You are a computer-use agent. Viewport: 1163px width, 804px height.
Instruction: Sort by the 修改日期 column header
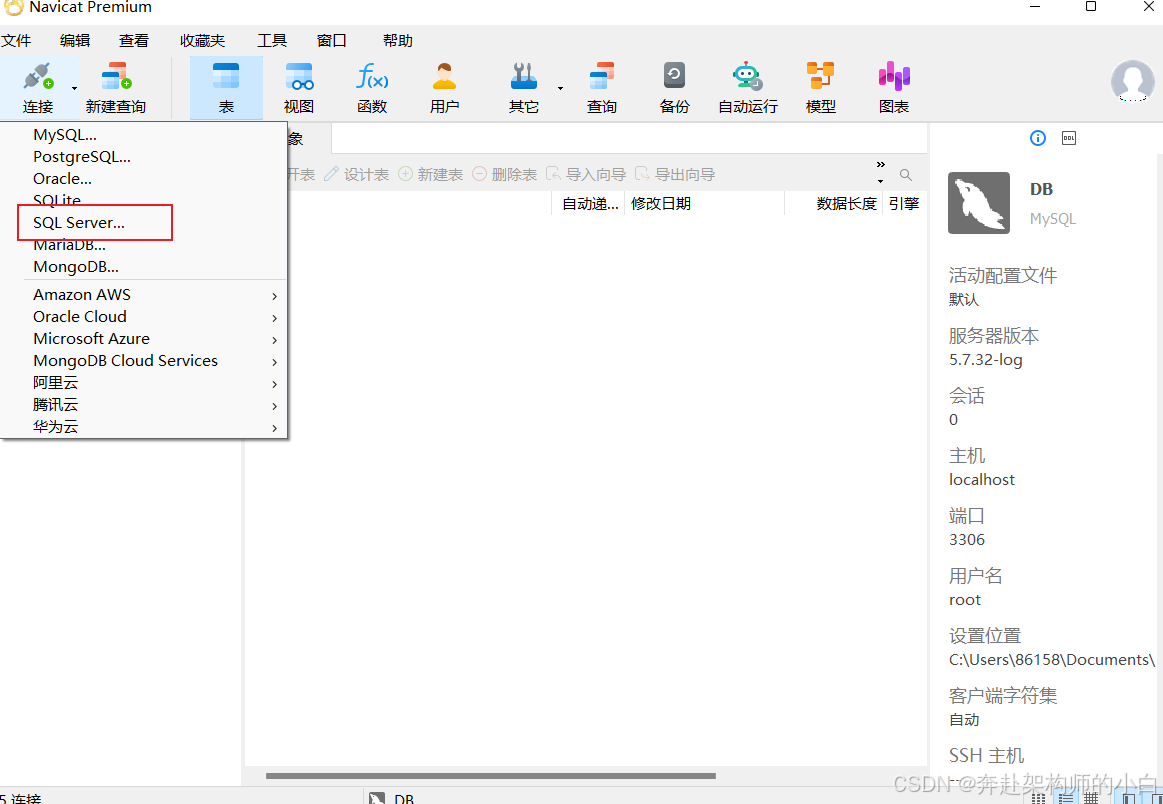[x=705, y=203]
